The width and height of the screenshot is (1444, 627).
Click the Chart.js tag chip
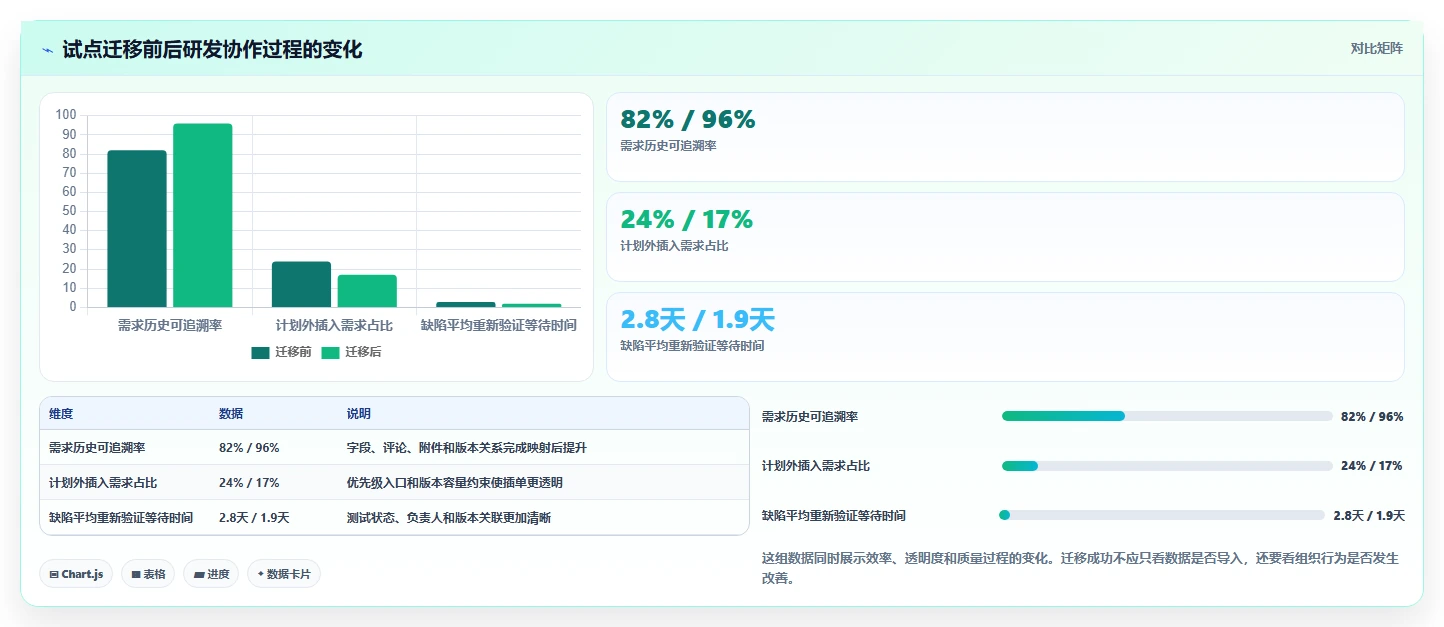point(76,574)
